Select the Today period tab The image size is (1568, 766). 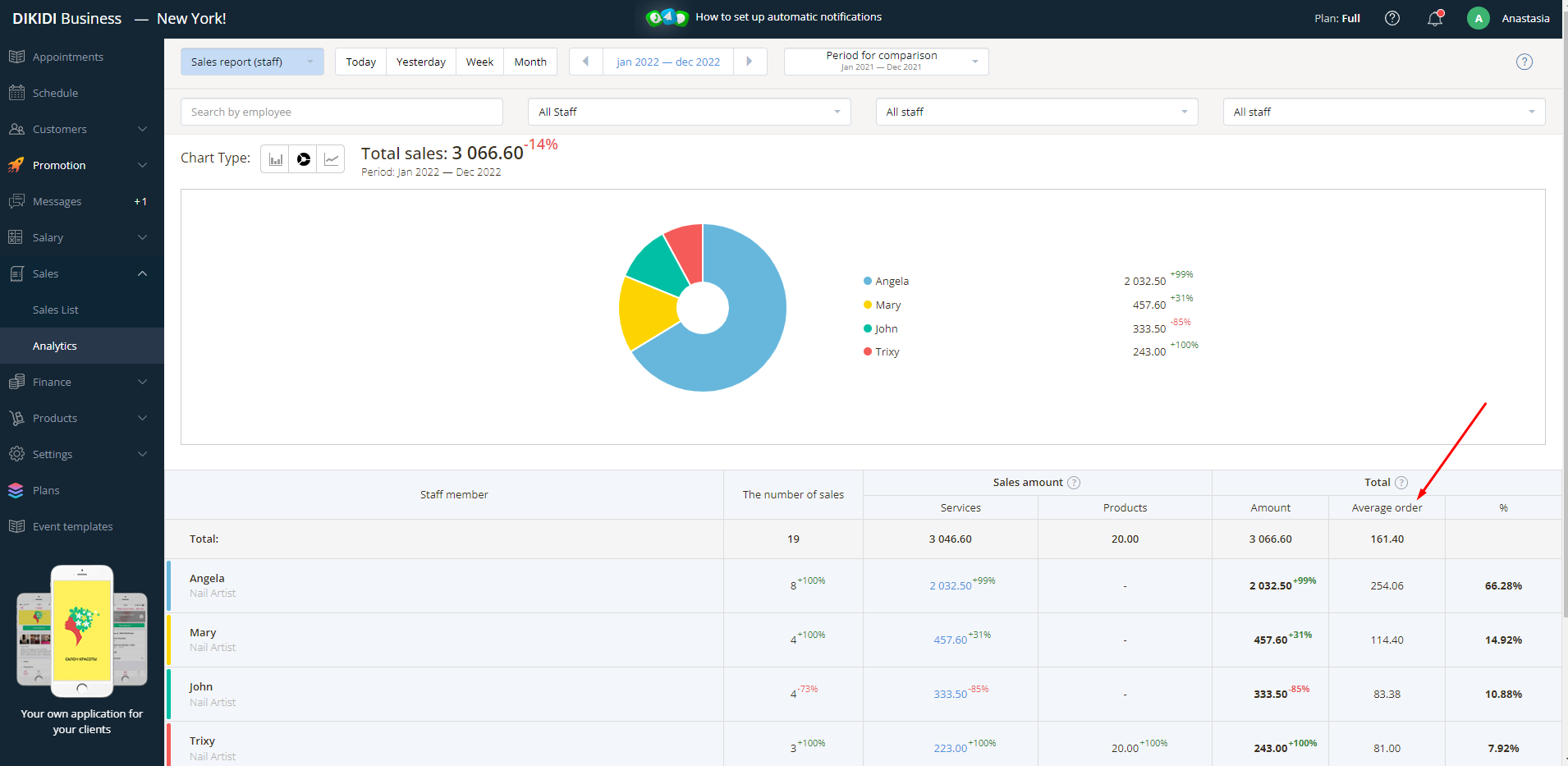point(361,62)
